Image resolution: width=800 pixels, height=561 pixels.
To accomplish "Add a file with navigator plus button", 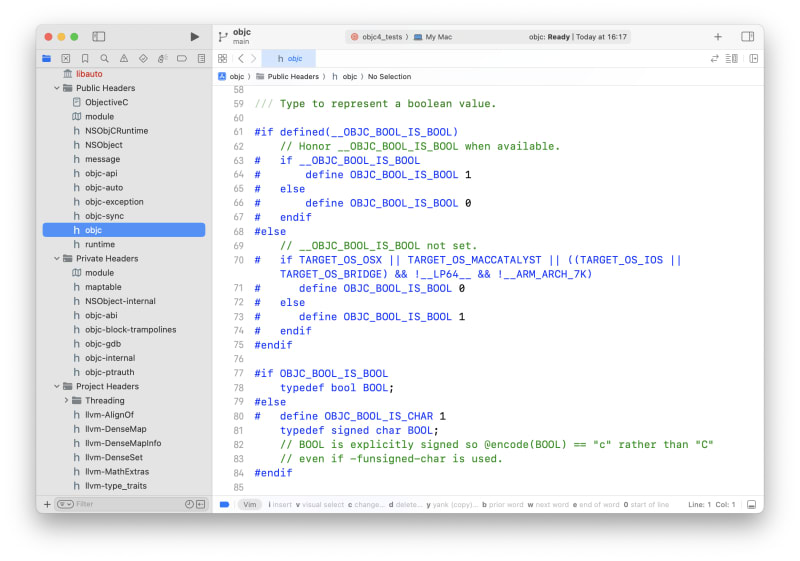I will click(x=47, y=504).
